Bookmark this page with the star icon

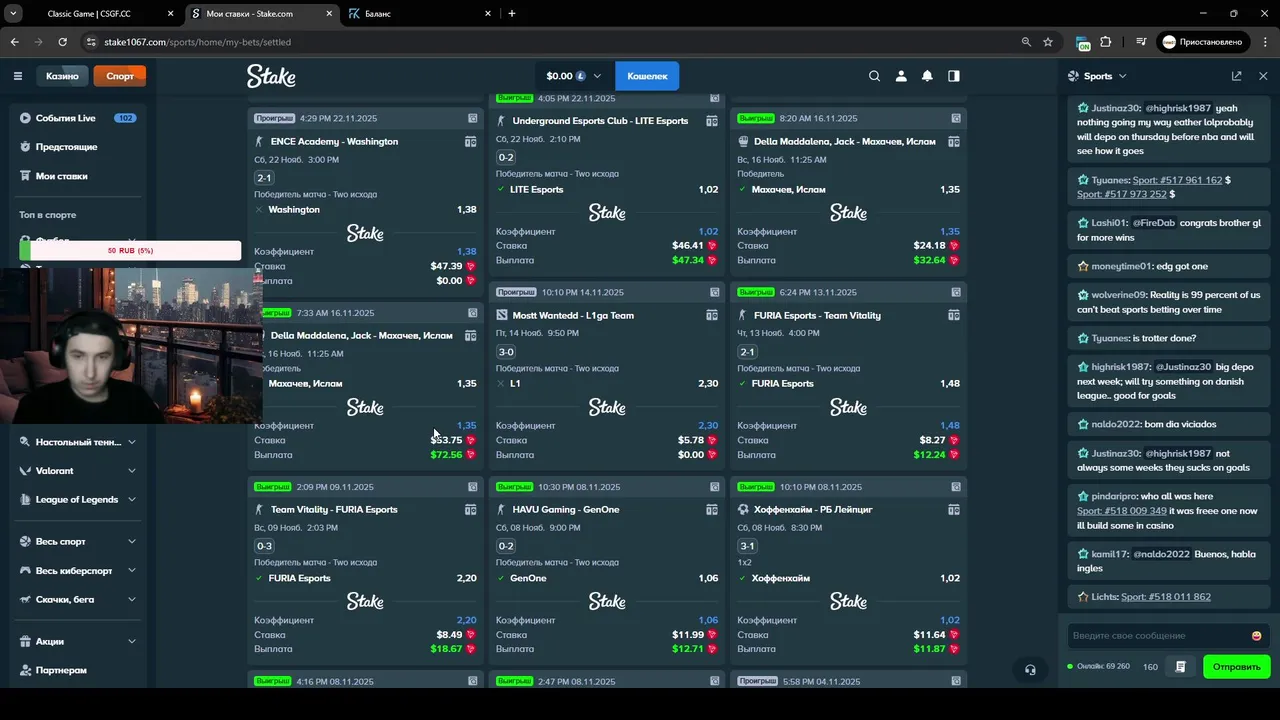(1048, 42)
